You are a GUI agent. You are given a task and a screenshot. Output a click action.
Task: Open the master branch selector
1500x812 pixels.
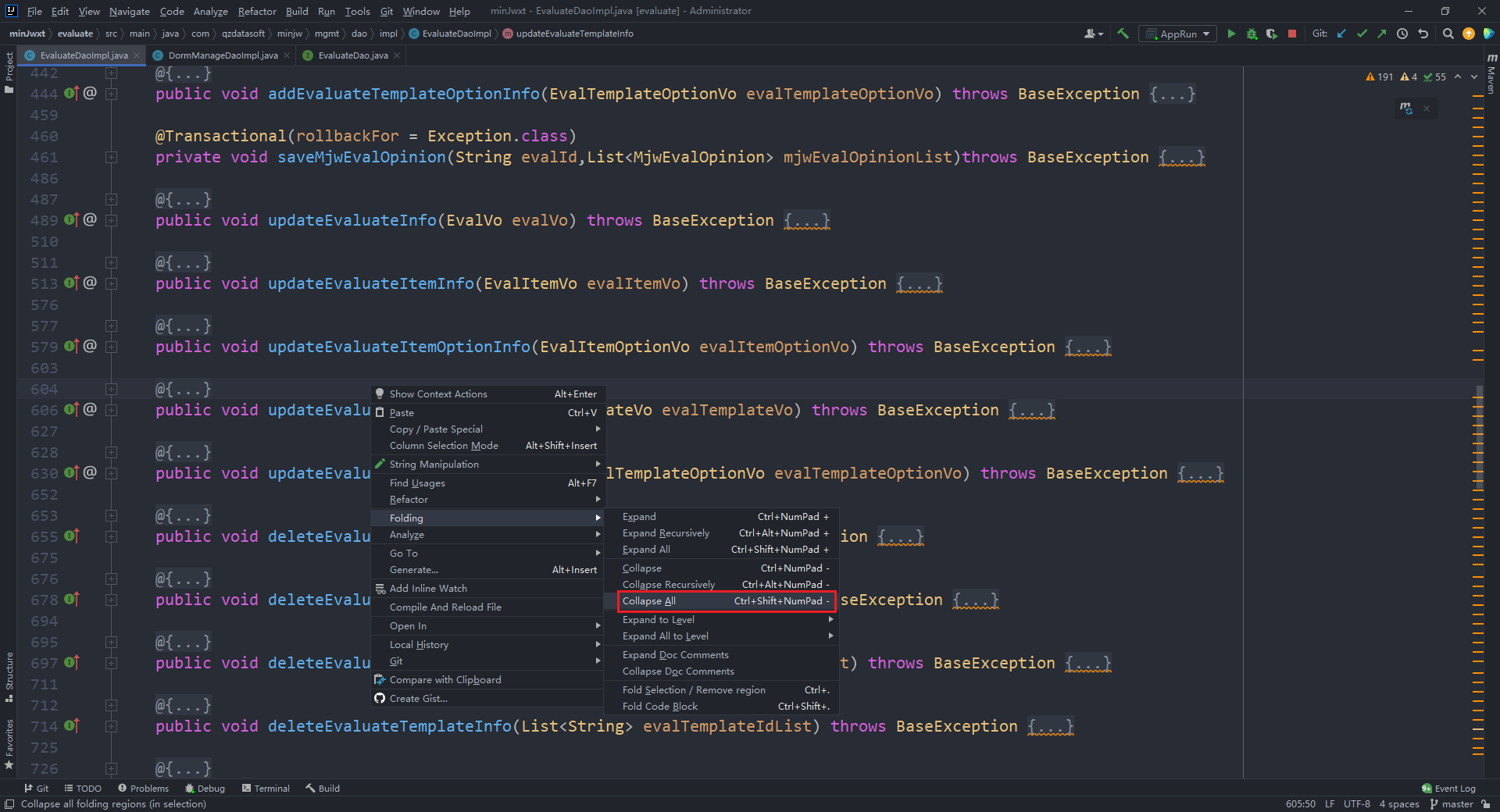(x=1451, y=803)
